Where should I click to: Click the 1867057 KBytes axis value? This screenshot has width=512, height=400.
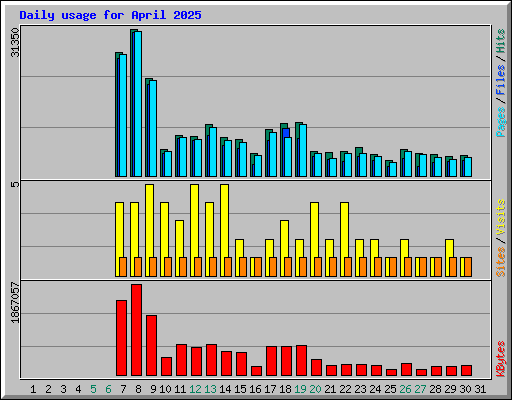pyautogui.click(x=15, y=303)
